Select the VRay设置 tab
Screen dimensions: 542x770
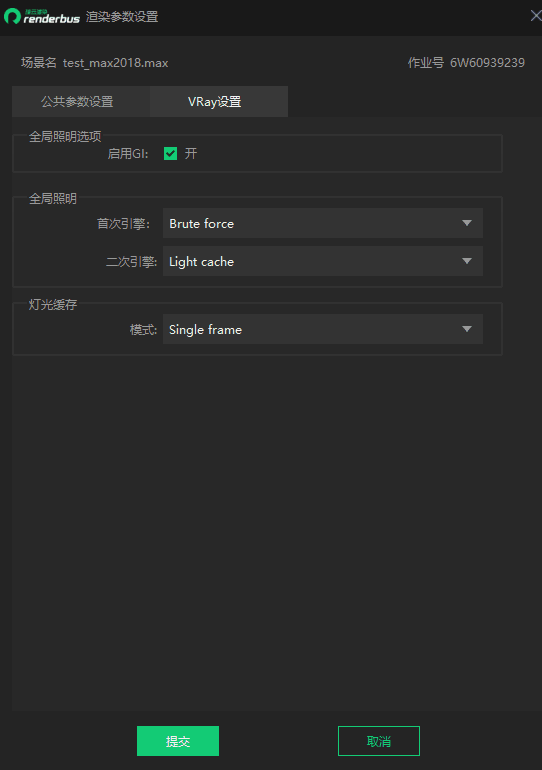tap(219, 102)
